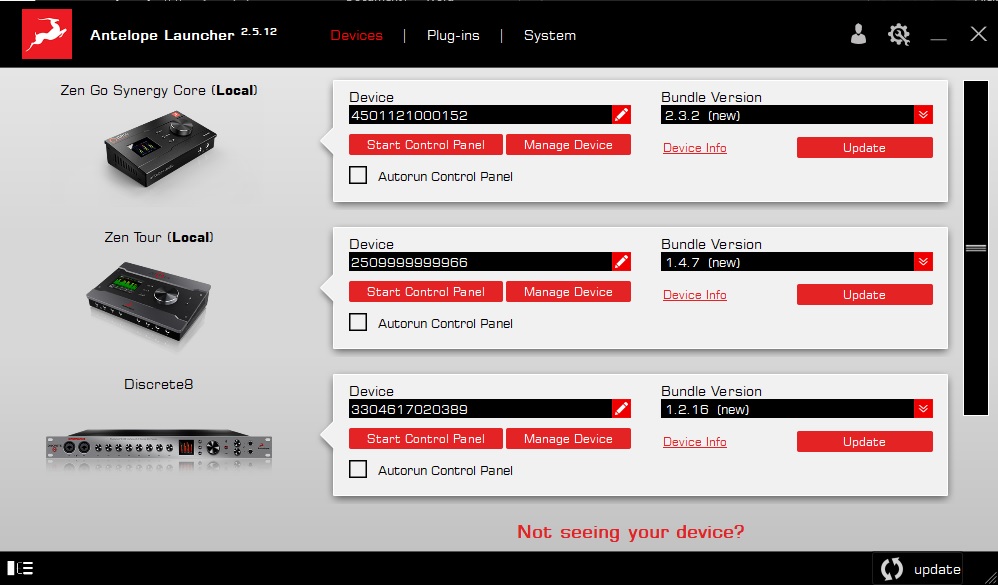The width and height of the screenshot is (998, 585).
Task: Edit Zen Tour device name with pencil icon
Action: click(621, 262)
